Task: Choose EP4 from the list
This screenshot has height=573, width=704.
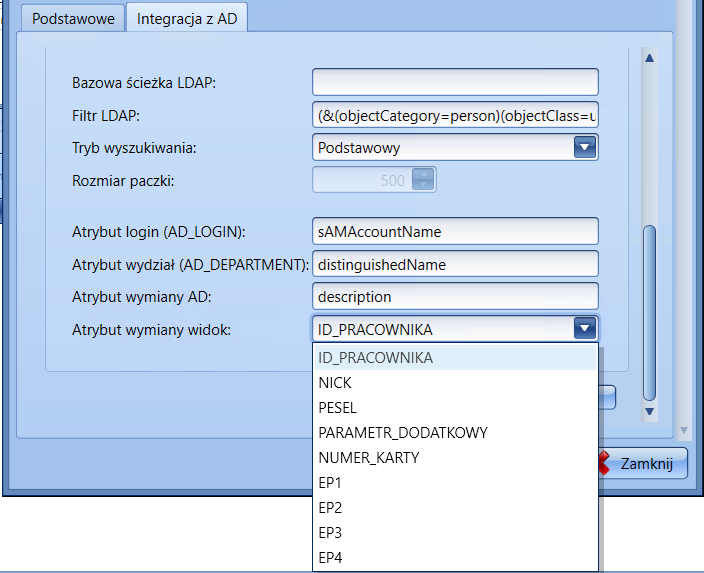Action: [x=455, y=557]
